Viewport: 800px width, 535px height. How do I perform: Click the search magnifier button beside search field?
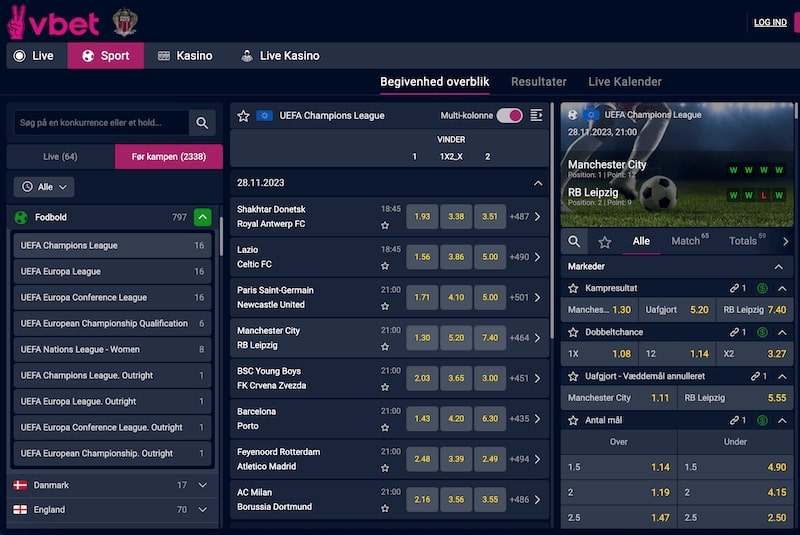tap(202, 123)
